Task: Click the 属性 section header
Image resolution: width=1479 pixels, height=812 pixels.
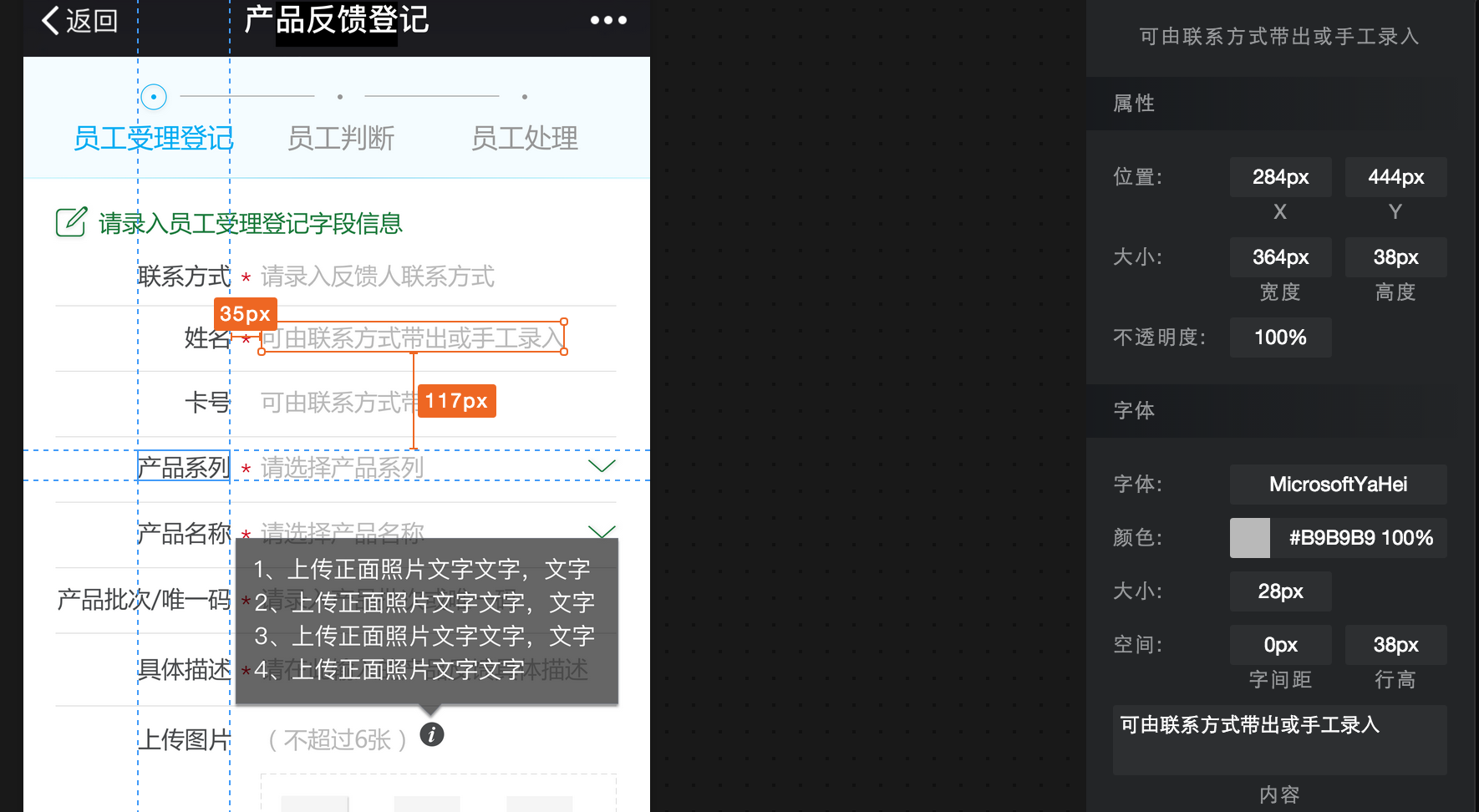Action: (x=1280, y=104)
